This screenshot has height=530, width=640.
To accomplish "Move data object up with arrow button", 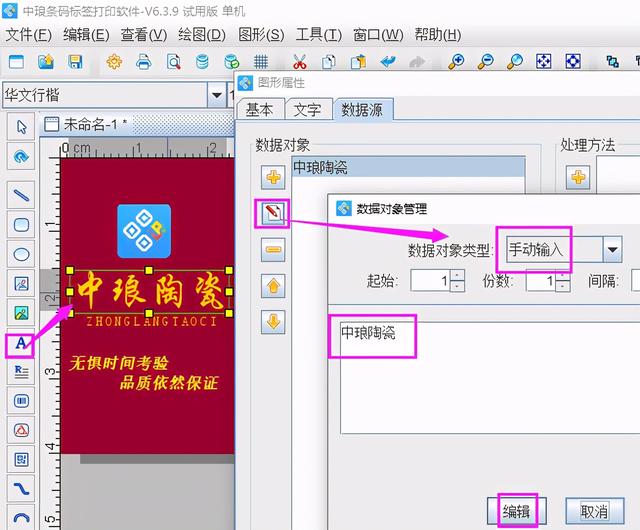I will 273,286.
